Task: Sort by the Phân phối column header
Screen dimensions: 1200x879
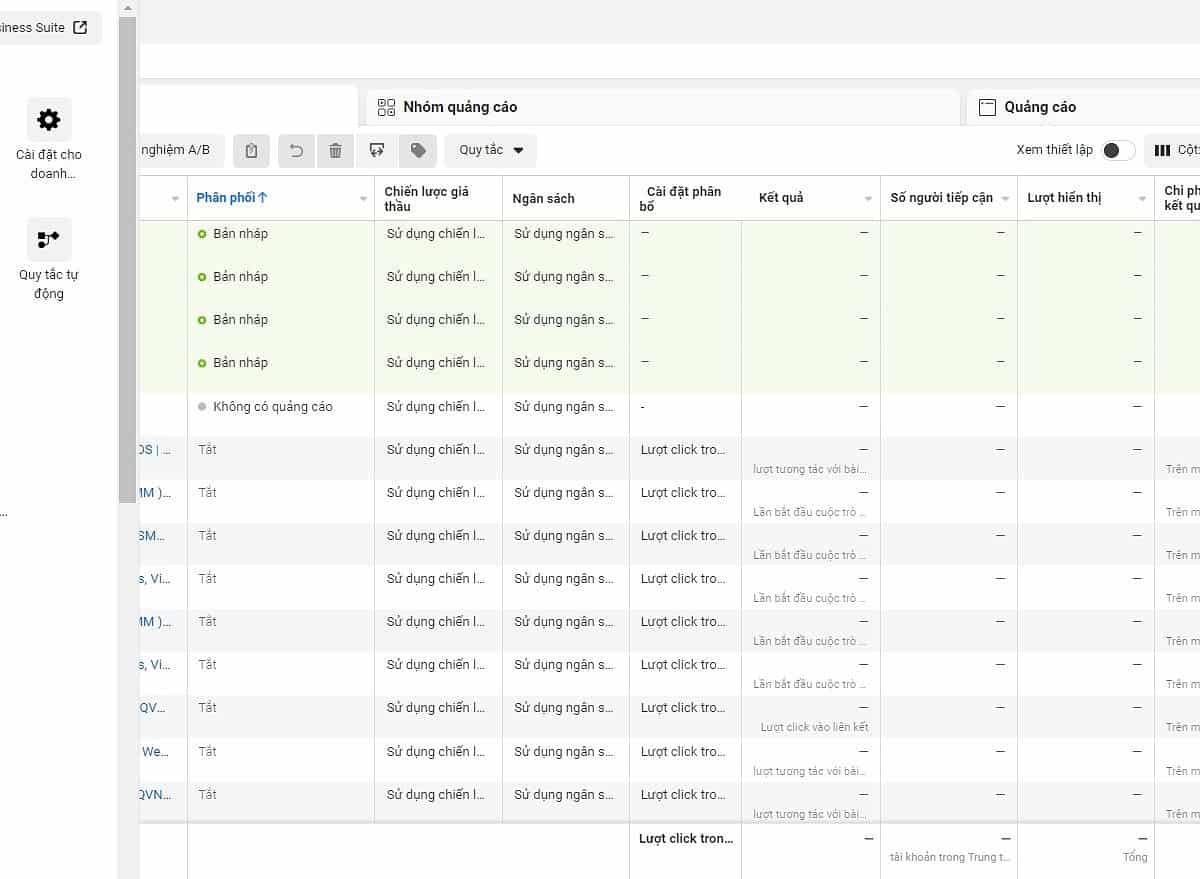Action: (x=232, y=198)
